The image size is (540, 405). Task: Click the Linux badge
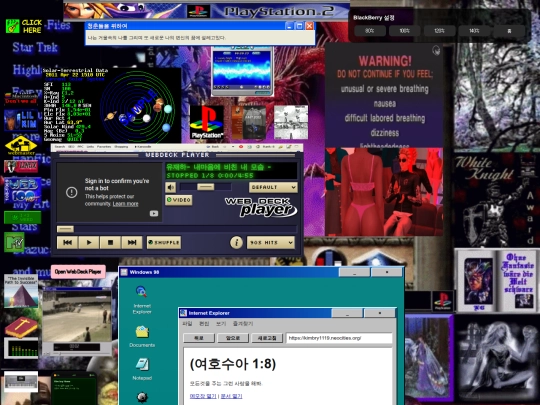pos(21,167)
